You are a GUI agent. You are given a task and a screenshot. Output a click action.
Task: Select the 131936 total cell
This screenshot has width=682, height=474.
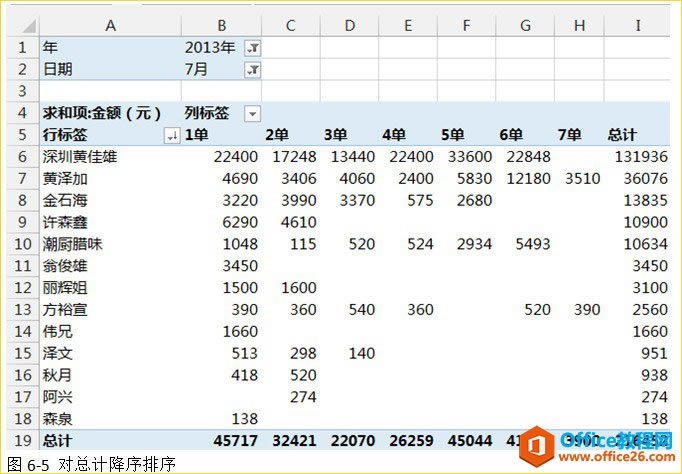pos(637,157)
